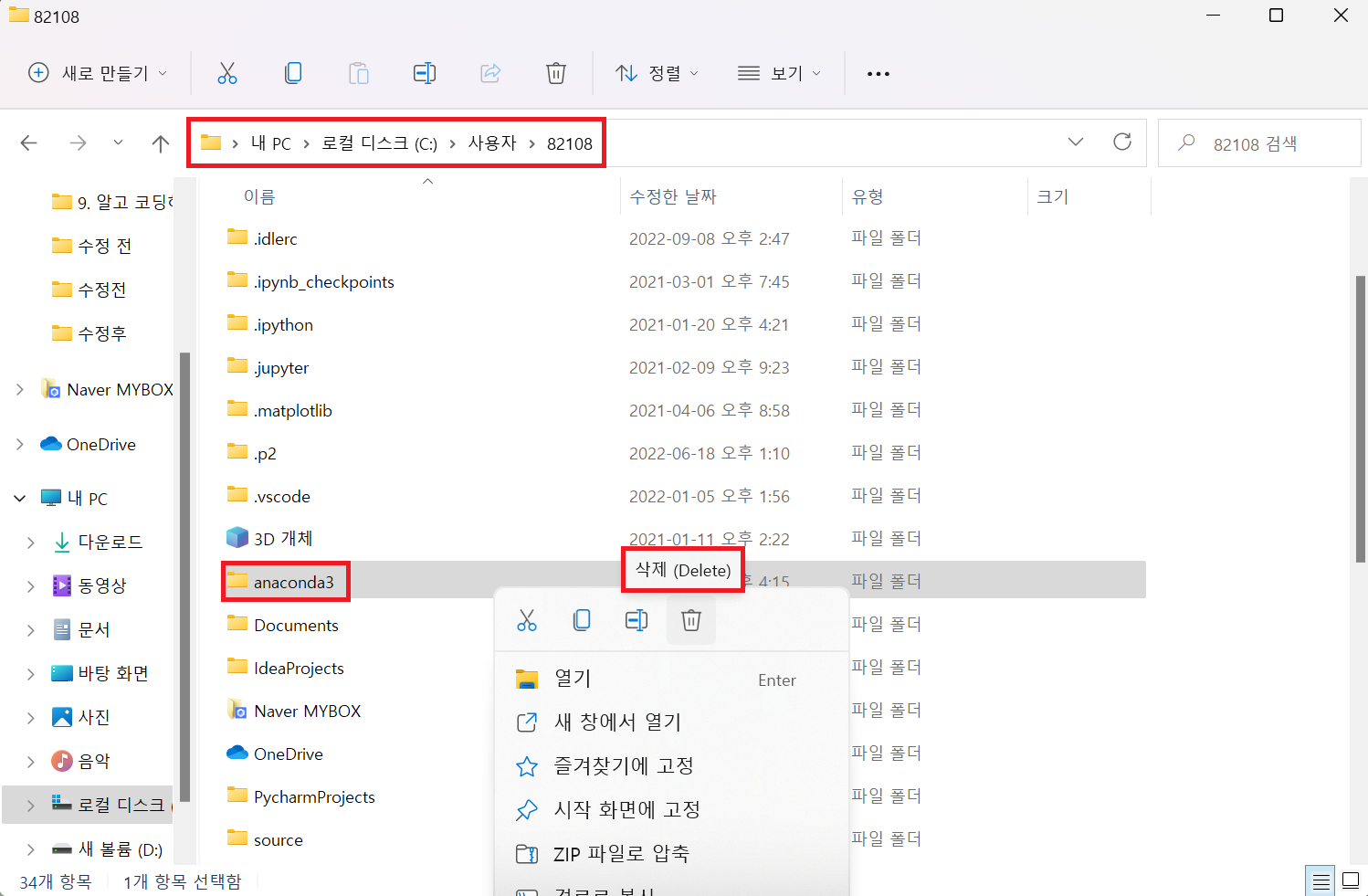Viewport: 1368px width, 896px height.
Task: Open 새로 만들기 dropdown menu
Action: pyautogui.click(x=99, y=73)
